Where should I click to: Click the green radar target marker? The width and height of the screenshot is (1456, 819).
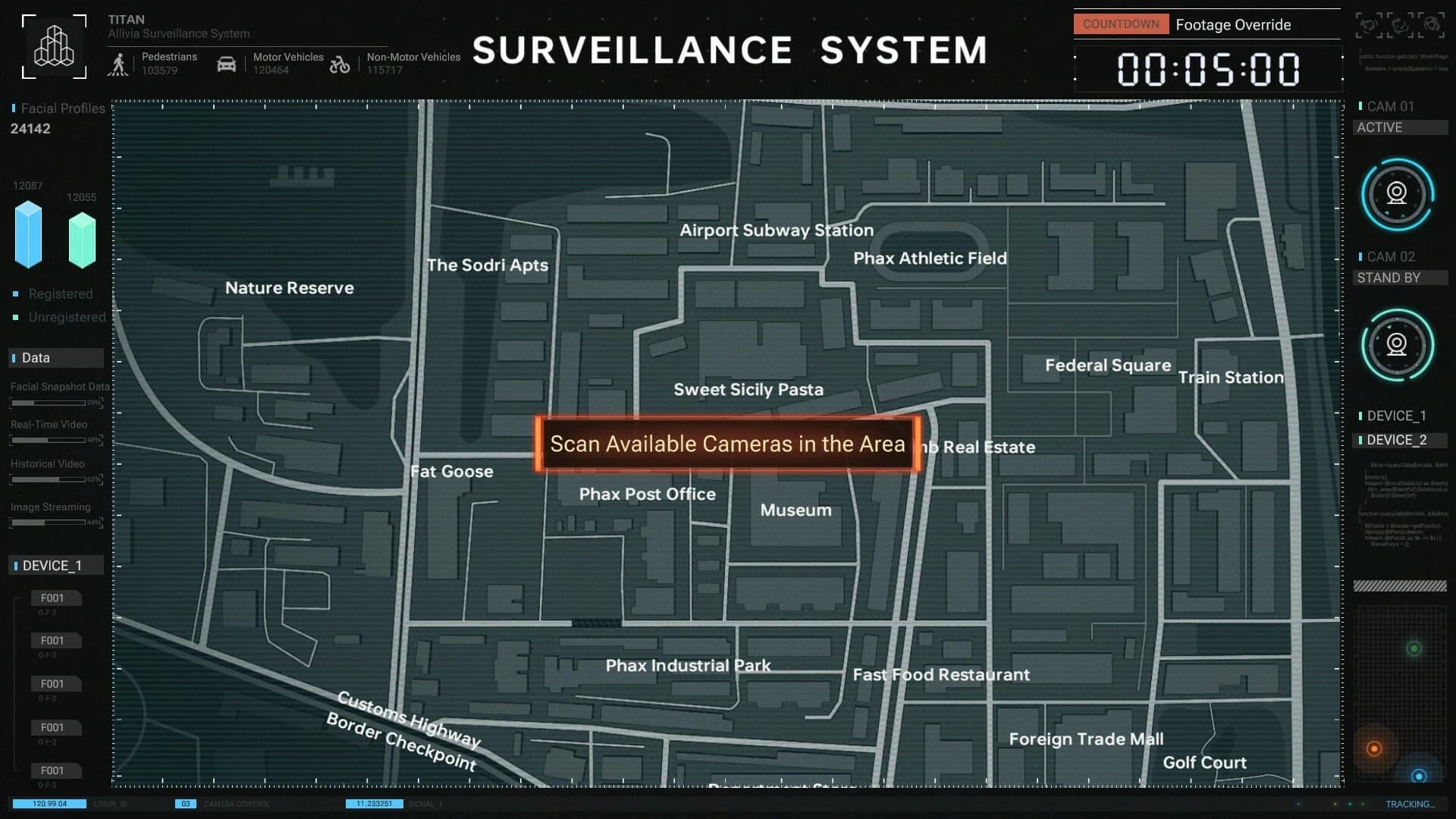click(x=1414, y=648)
